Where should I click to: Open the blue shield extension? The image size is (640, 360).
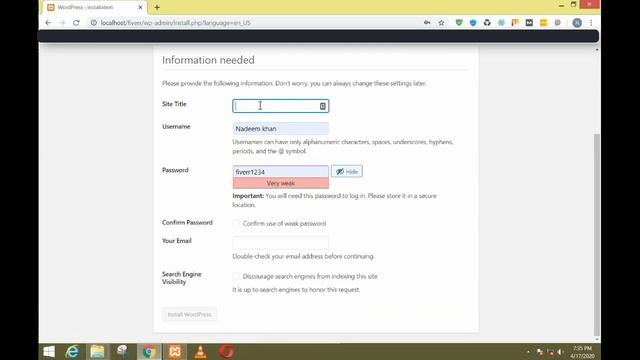pyautogui.click(x=473, y=23)
